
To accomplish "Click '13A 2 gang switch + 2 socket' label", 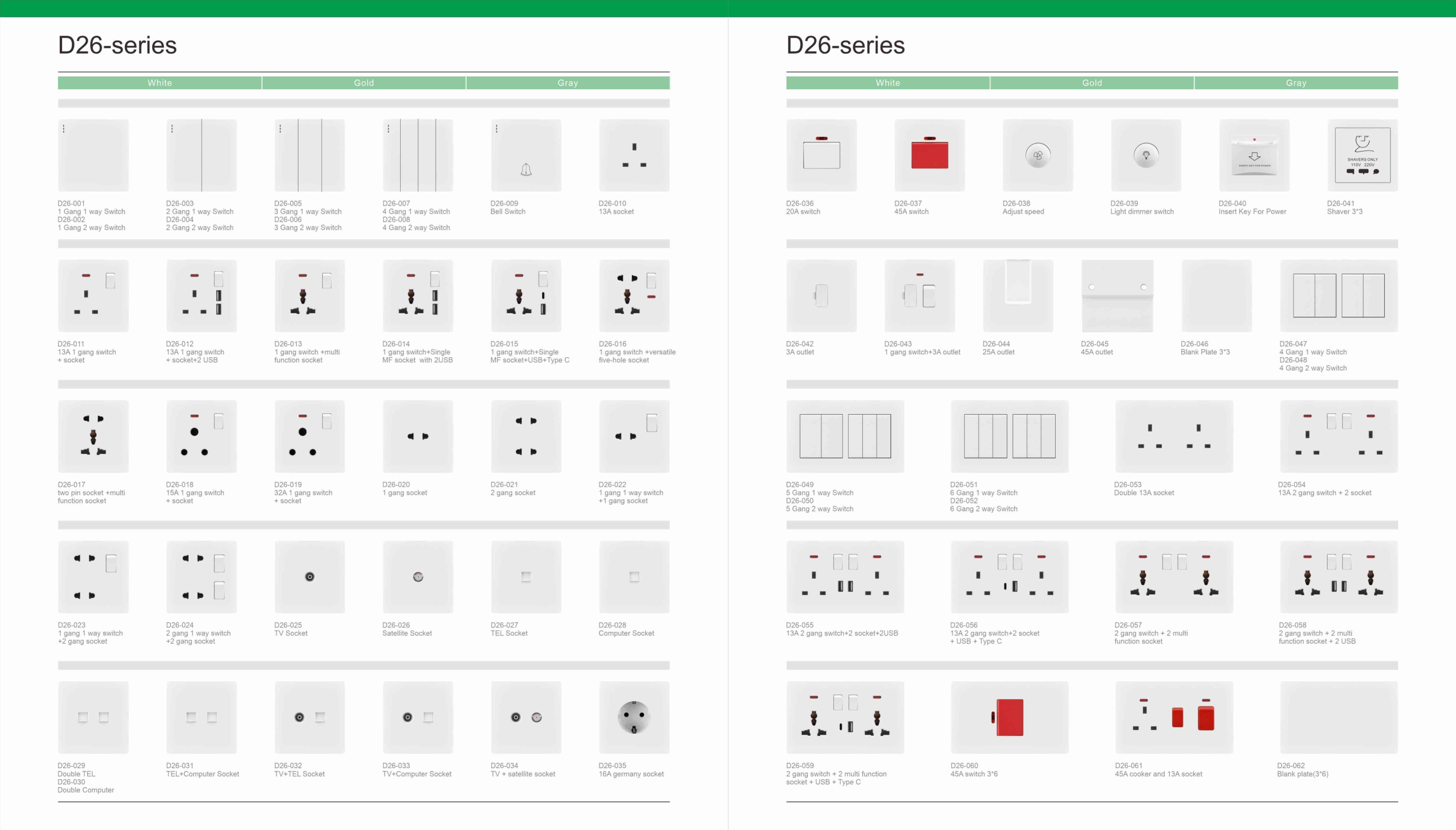I will [1325, 493].
